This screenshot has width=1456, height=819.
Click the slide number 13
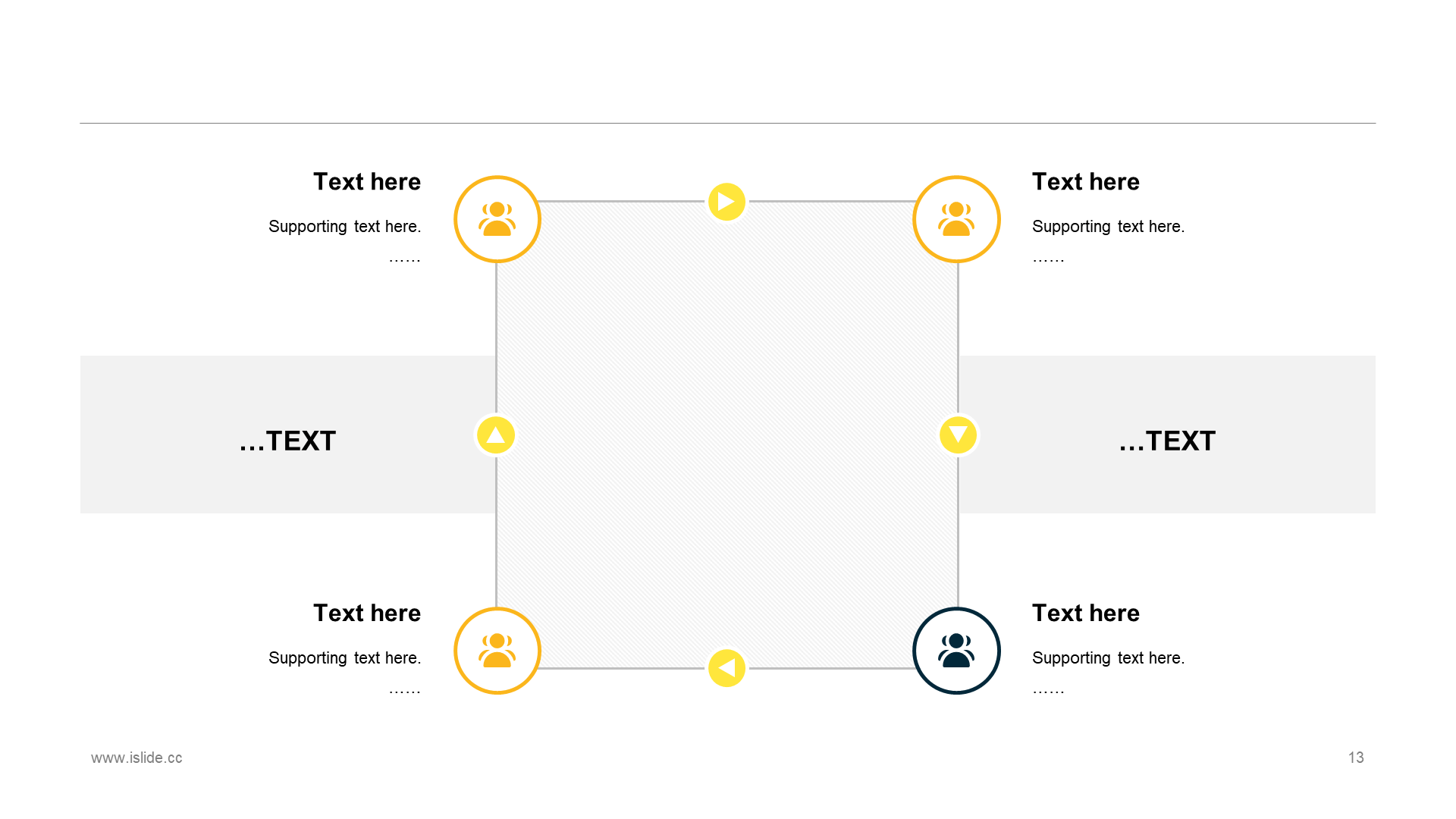(1356, 758)
